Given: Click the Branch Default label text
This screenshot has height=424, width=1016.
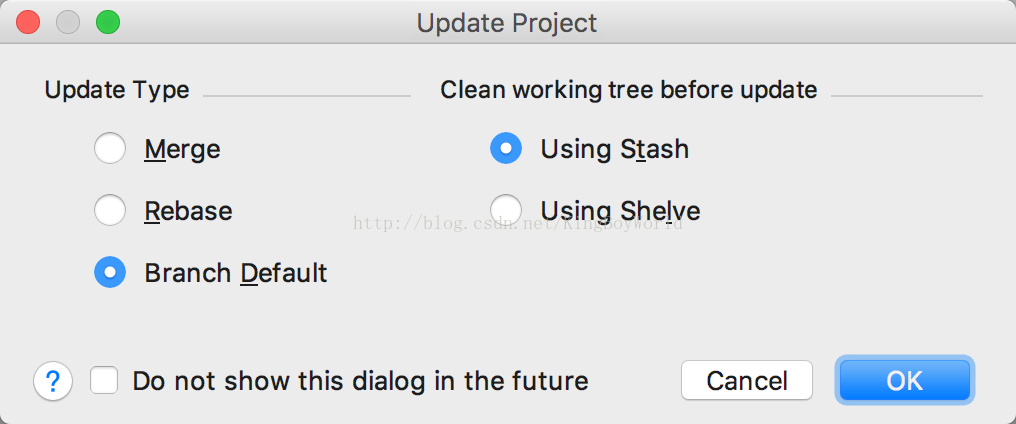Looking at the screenshot, I should coord(236,272).
